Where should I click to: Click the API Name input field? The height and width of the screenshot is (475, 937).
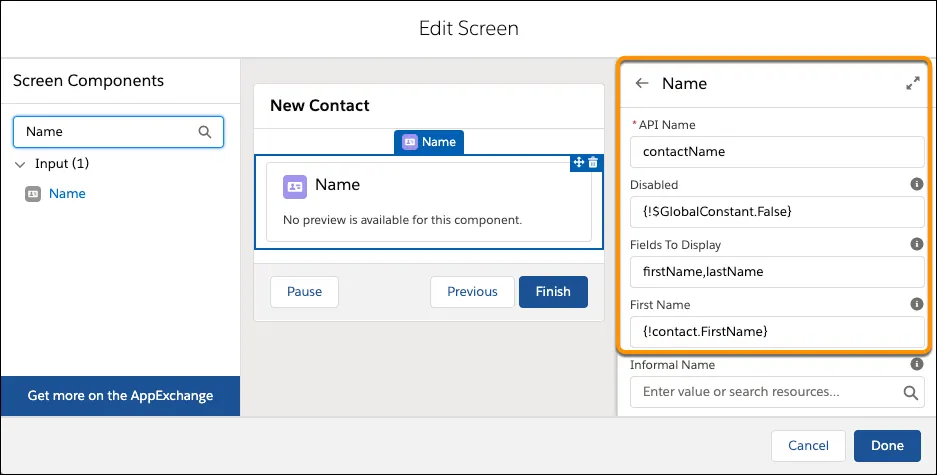(x=776, y=152)
